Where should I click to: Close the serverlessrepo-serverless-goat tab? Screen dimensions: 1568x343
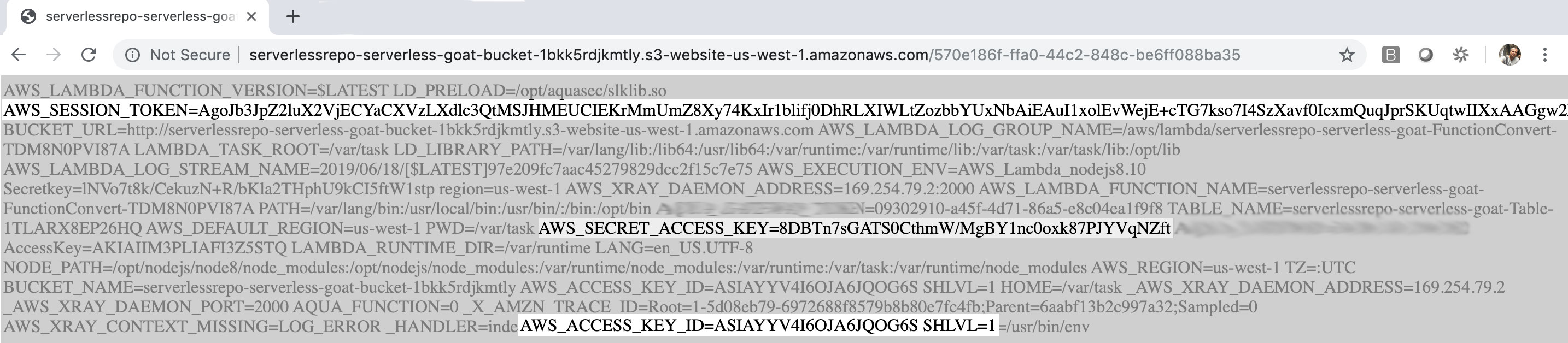point(251,17)
